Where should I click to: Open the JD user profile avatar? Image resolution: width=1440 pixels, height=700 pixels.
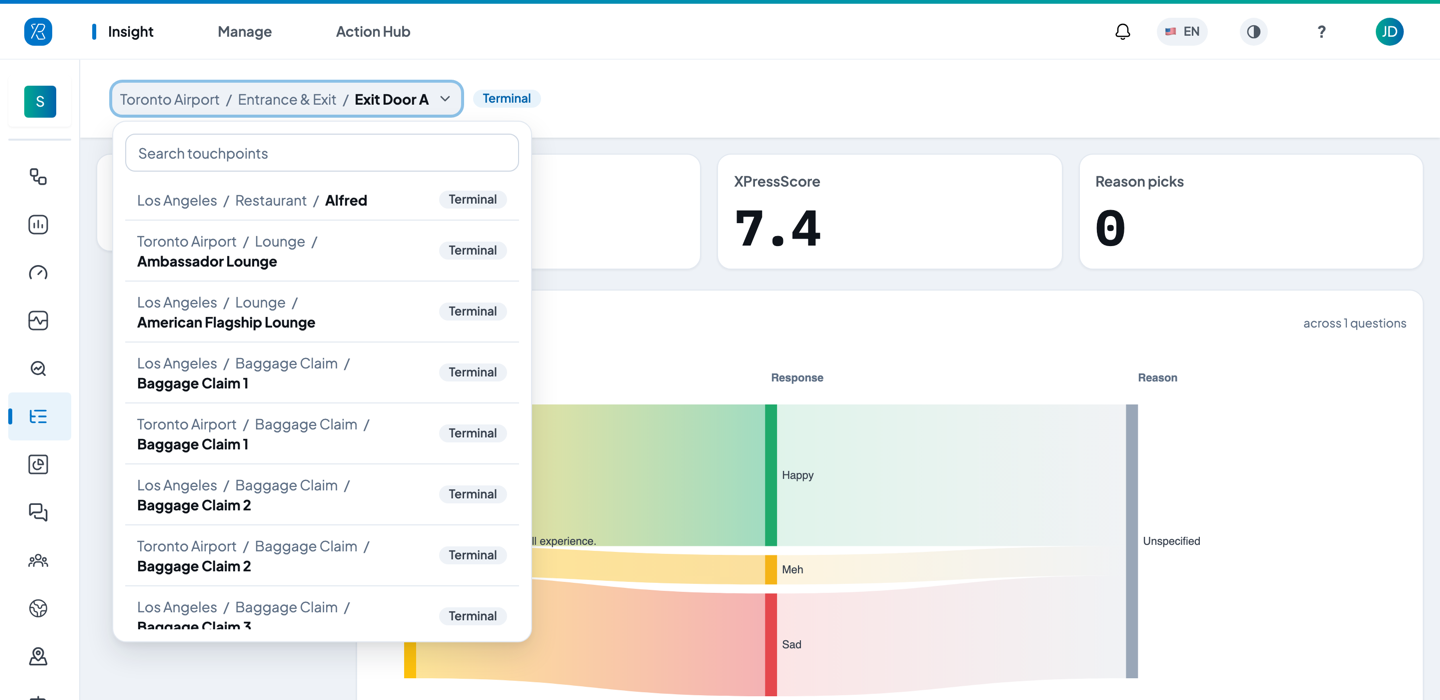(x=1389, y=32)
